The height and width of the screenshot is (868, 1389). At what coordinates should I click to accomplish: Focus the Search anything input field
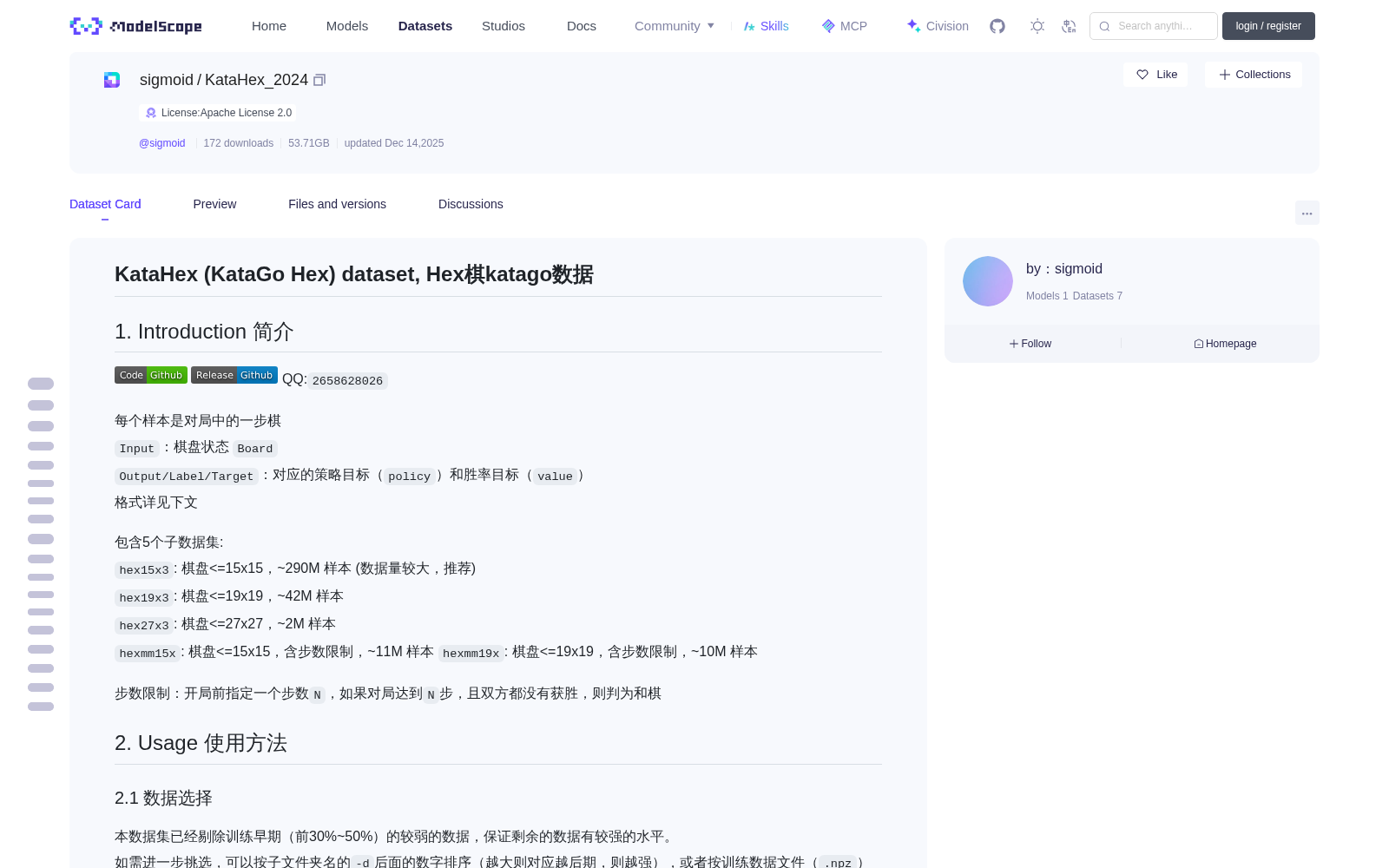1154,26
